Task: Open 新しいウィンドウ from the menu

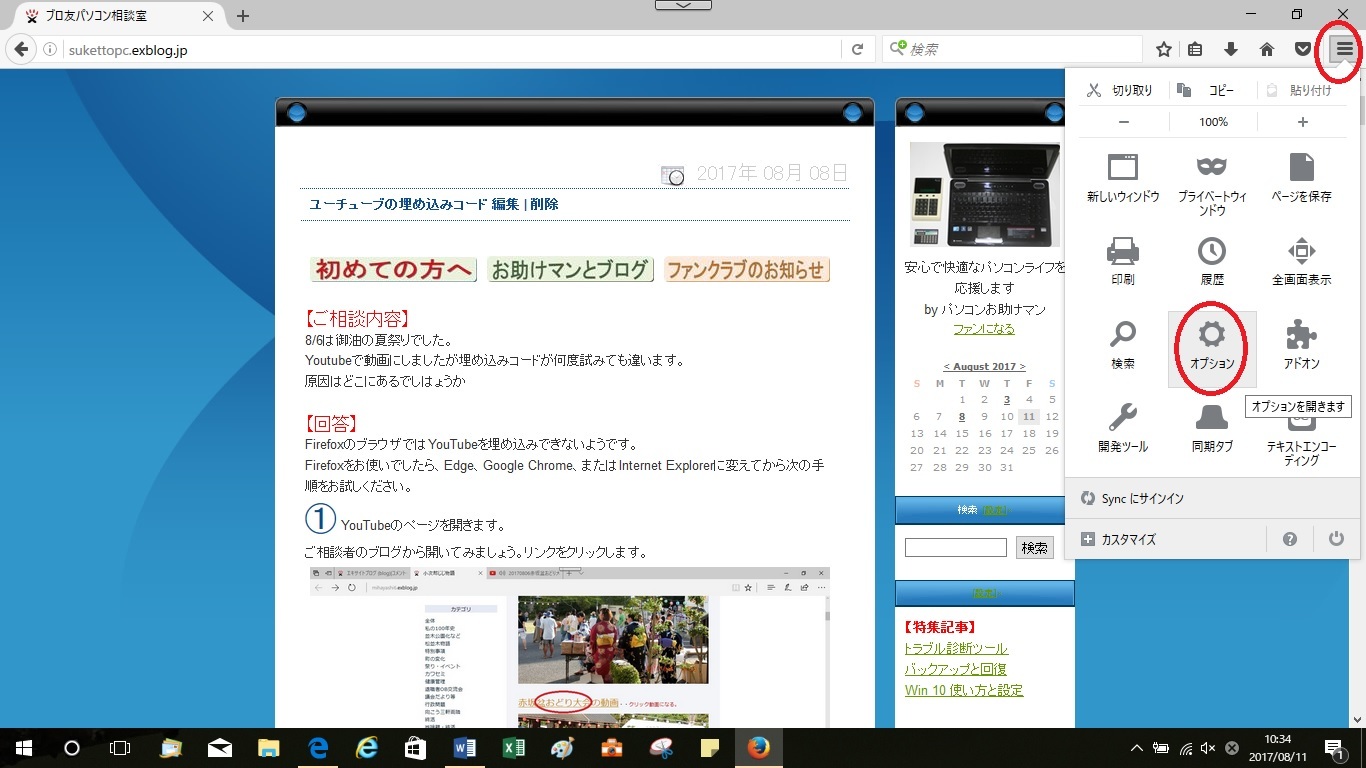Action: point(1123,178)
